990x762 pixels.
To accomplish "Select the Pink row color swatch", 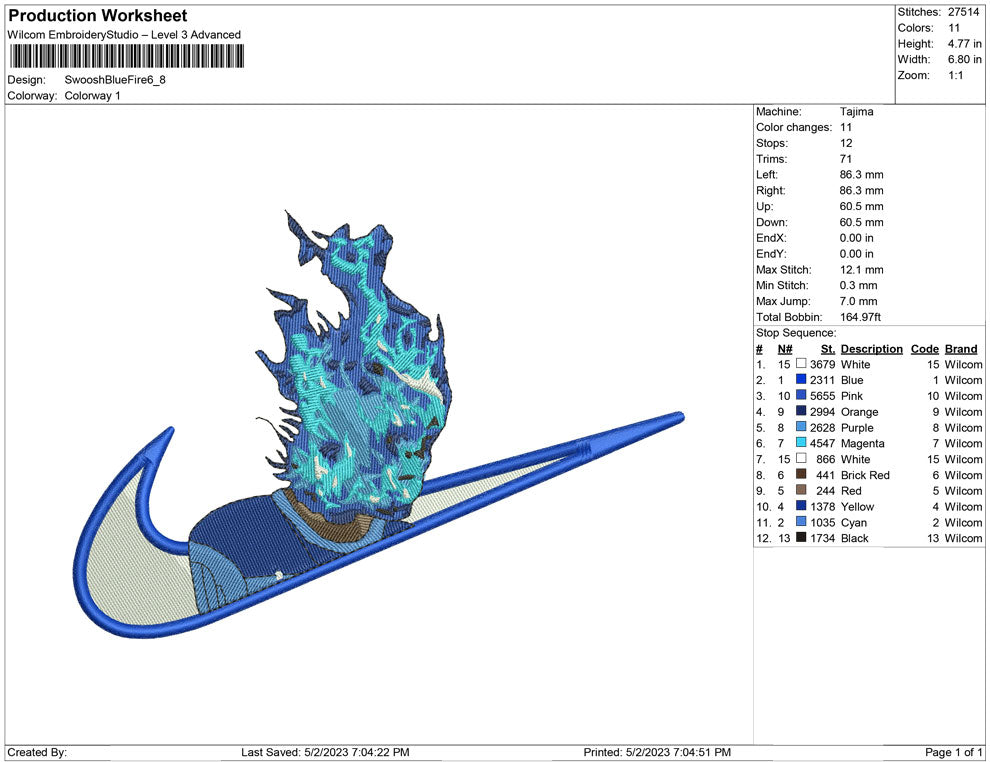I will coord(801,396).
